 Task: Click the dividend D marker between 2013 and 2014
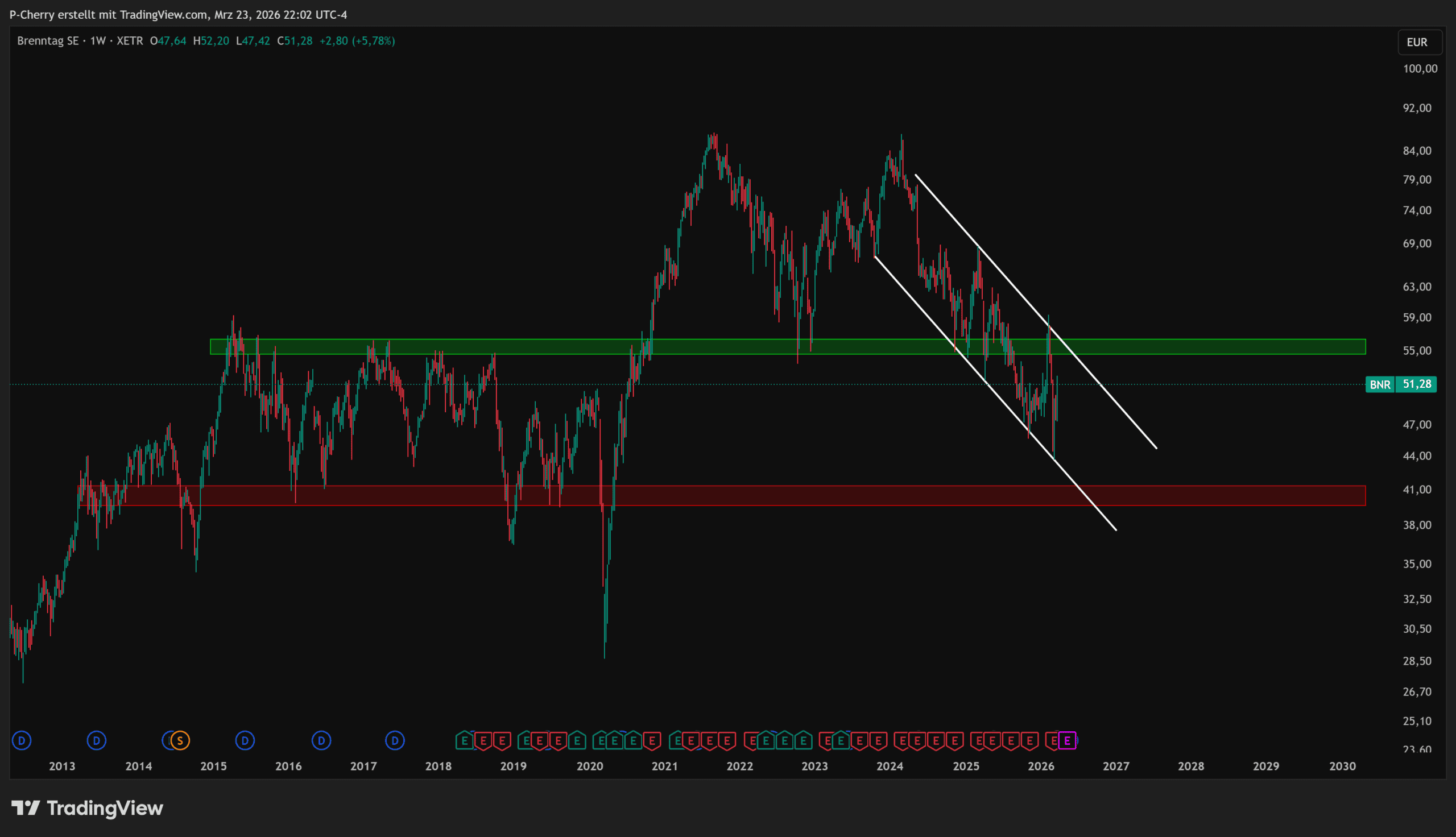(97, 740)
